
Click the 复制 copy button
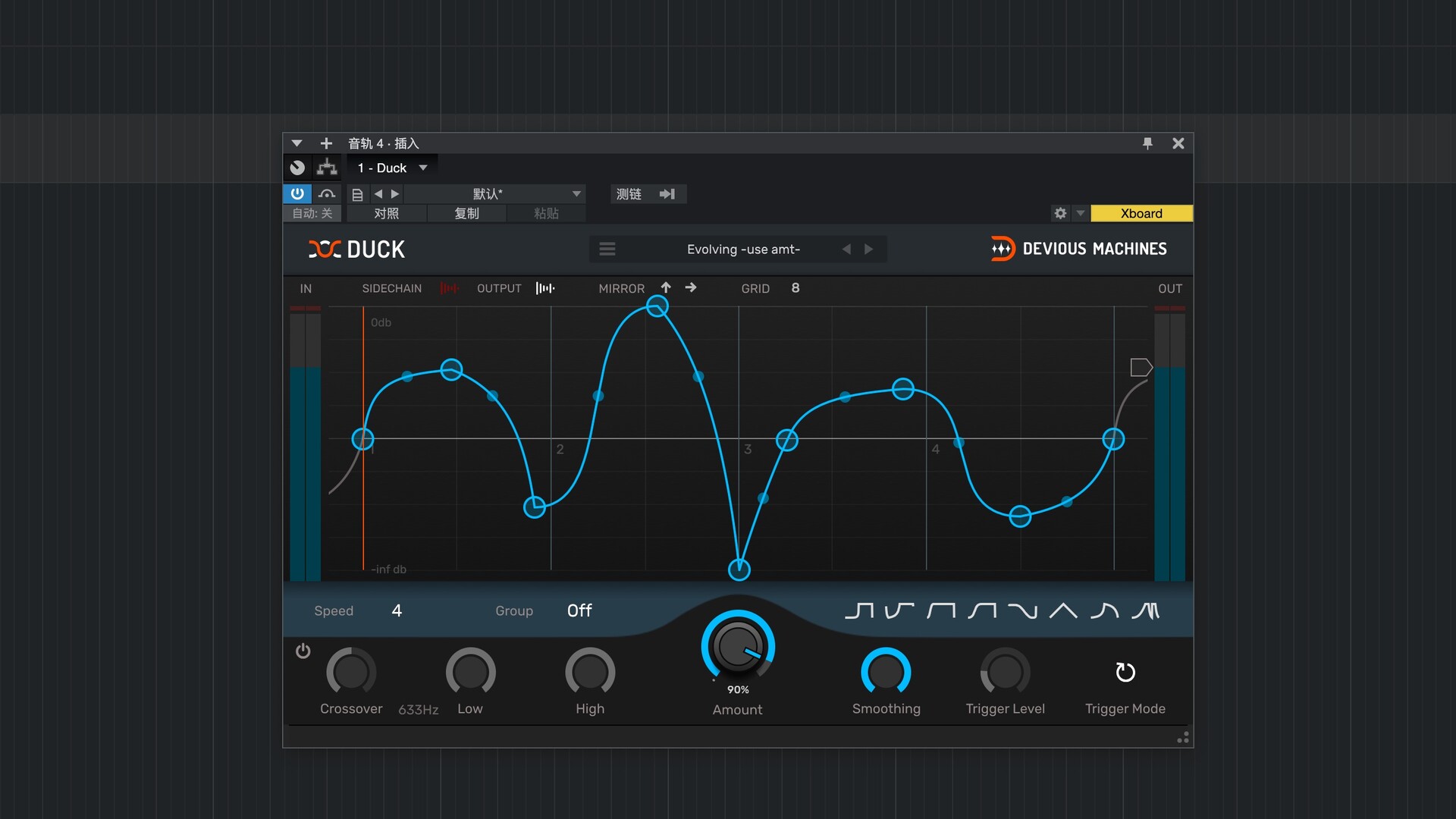466,214
